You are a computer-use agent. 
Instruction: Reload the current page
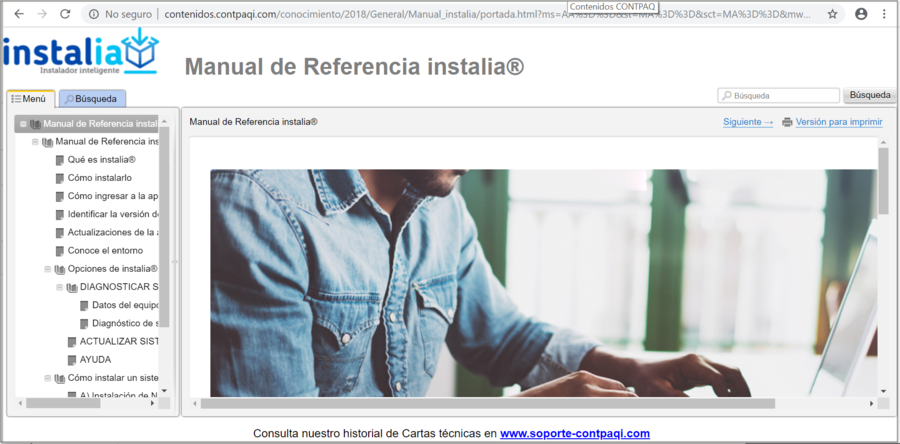tap(65, 14)
